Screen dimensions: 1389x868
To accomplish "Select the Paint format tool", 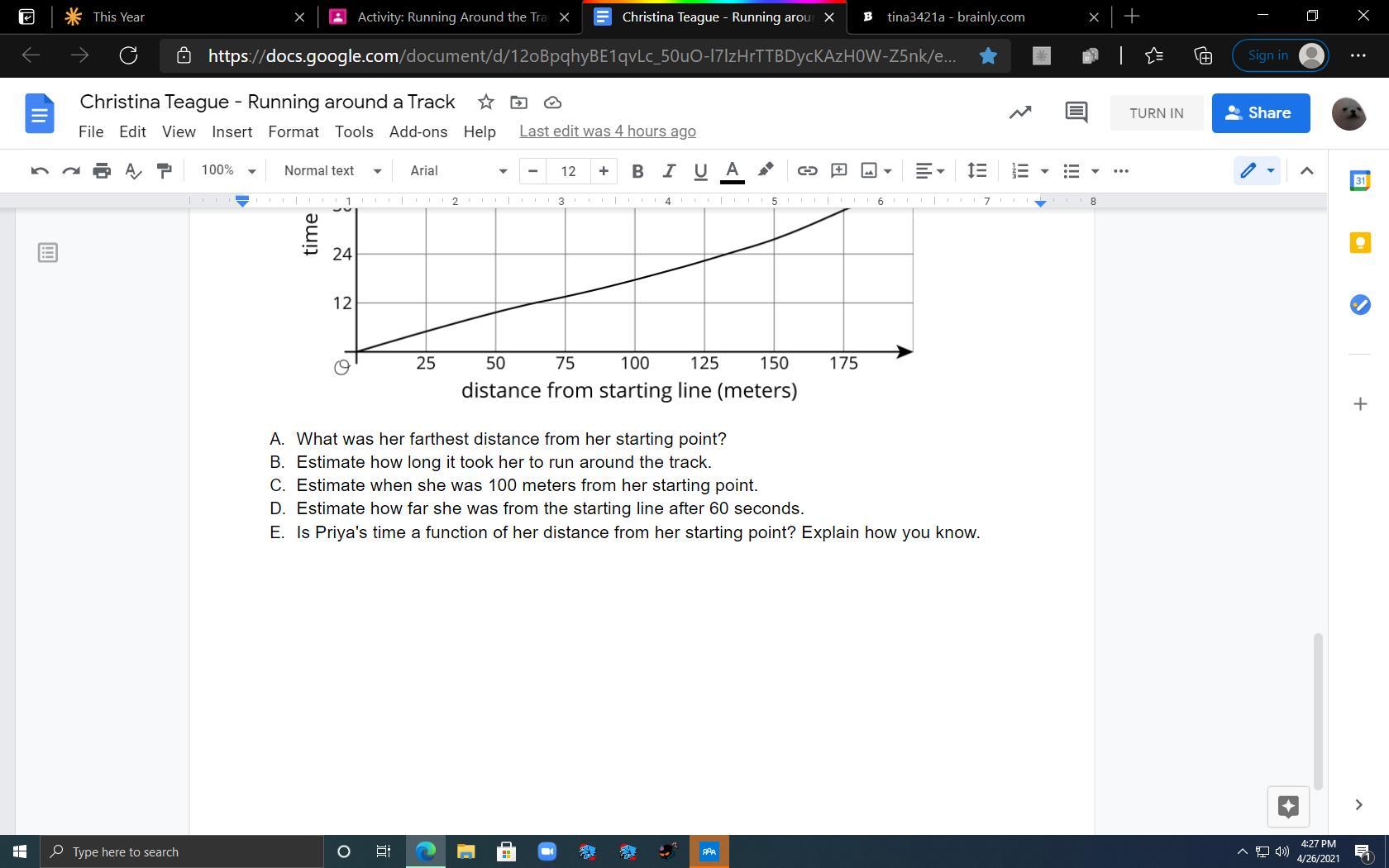I will tap(164, 170).
